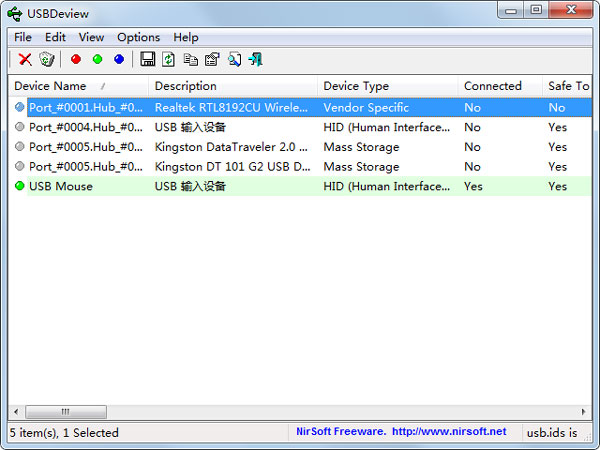The height and width of the screenshot is (450, 600).
Task: Click the green dot enable device icon
Action: tap(98, 59)
